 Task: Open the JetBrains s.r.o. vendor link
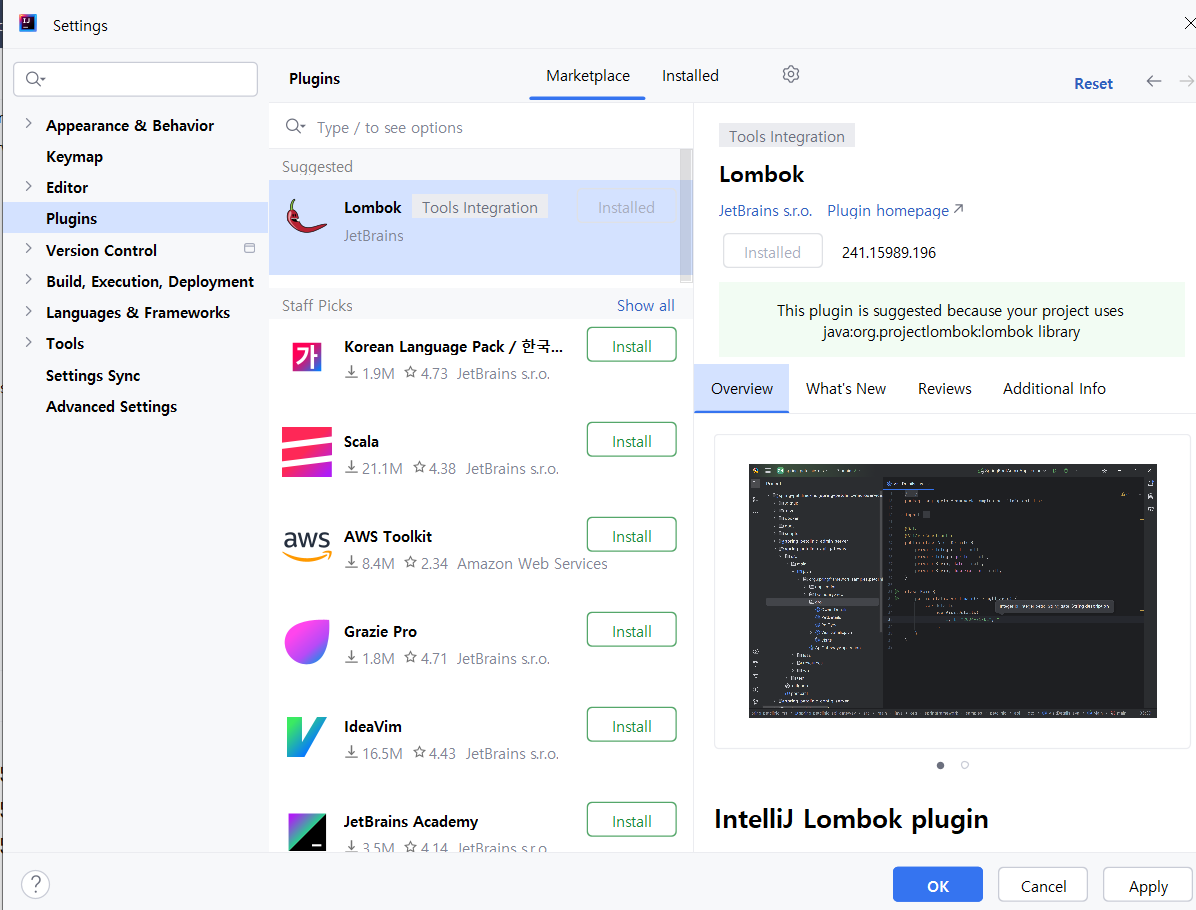(x=765, y=211)
